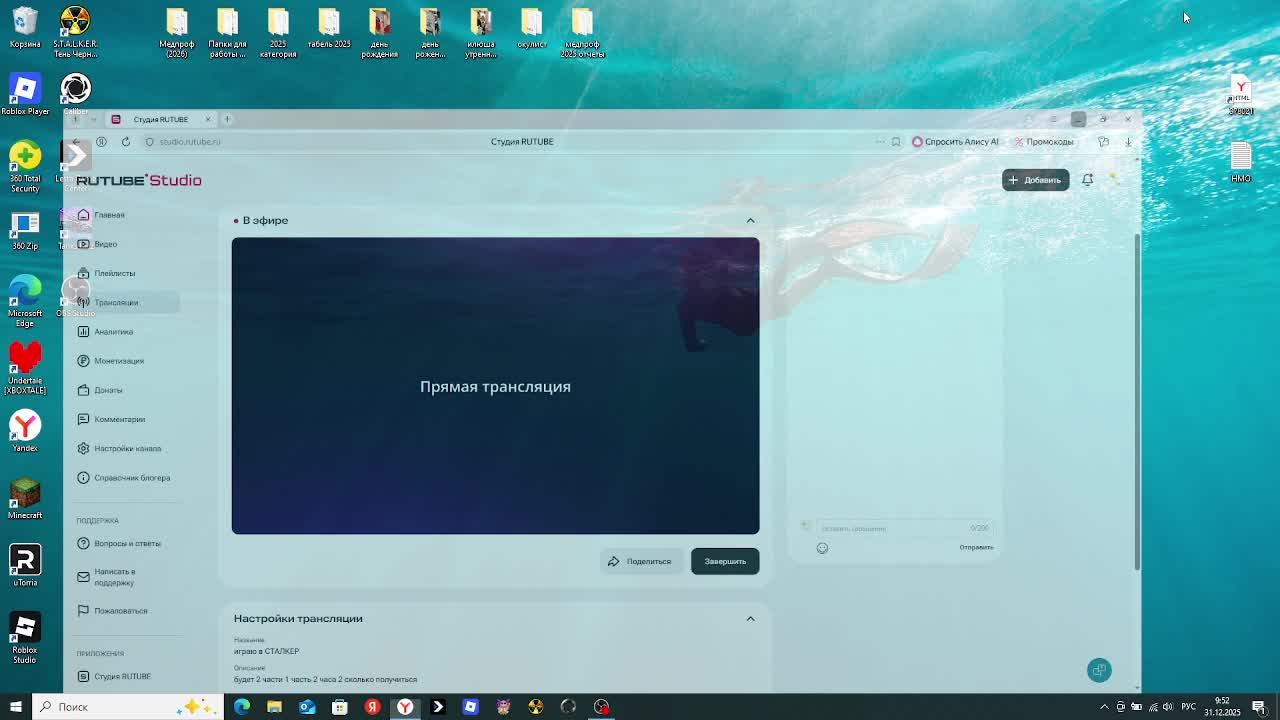Click the page vertical scrollbar
Image resolution: width=1280 pixels, height=720 pixels.
point(1138,400)
